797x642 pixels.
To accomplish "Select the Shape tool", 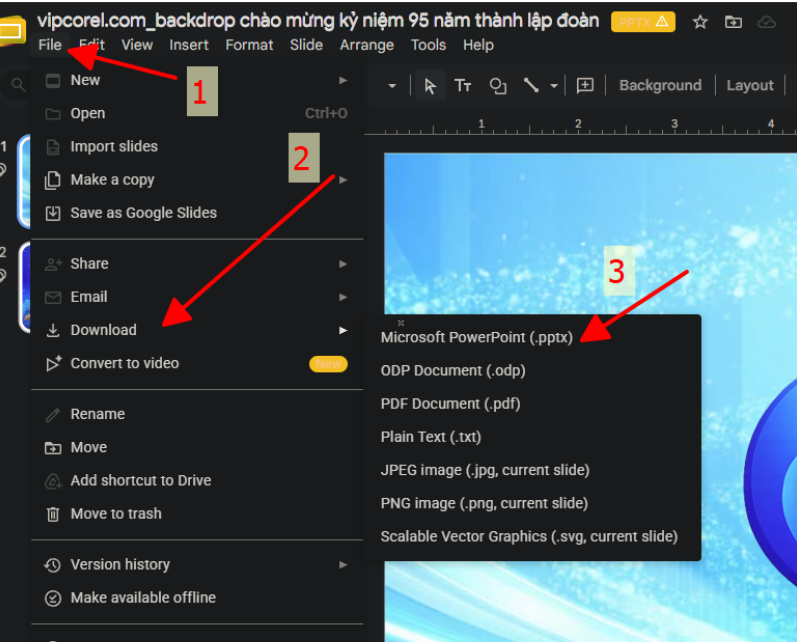I will [497, 85].
